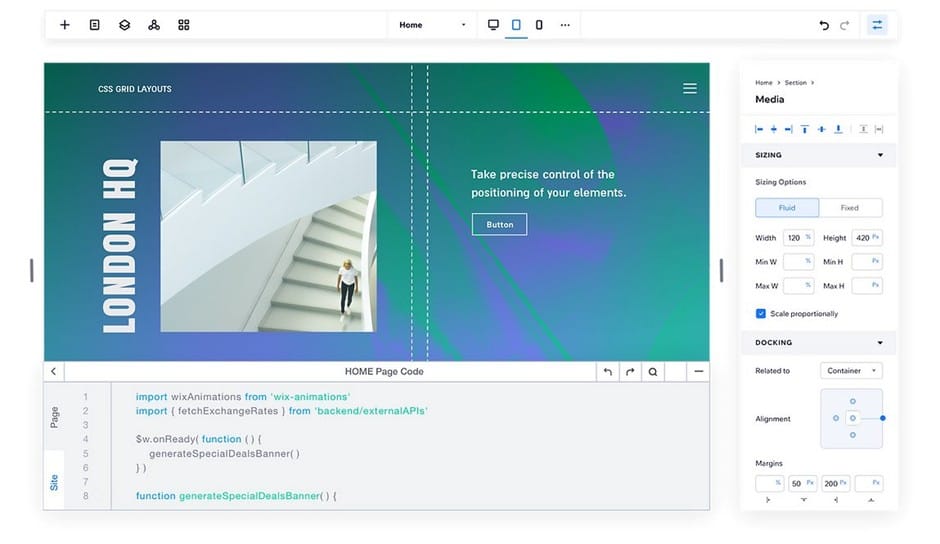Click the search icon in code panel
This screenshot has height=544, width=940.
652,372
